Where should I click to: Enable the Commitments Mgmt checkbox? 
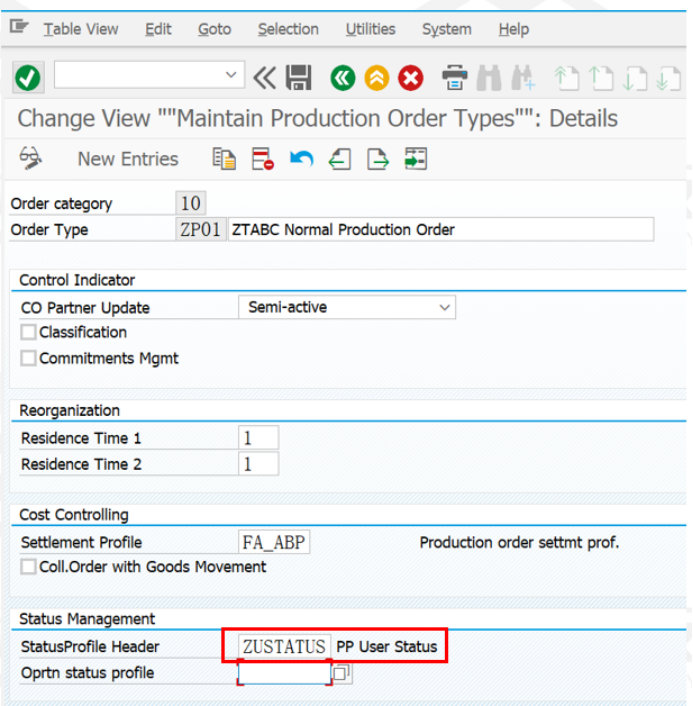(x=28, y=358)
